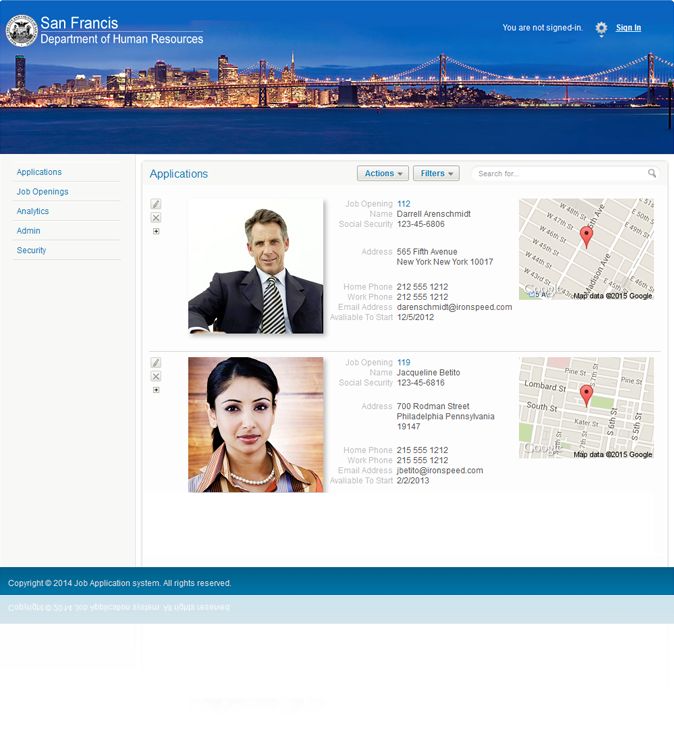This screenshot has height=736, width=674.
Task: Open Security in the sidebar
Action: (x=31, y=250)
